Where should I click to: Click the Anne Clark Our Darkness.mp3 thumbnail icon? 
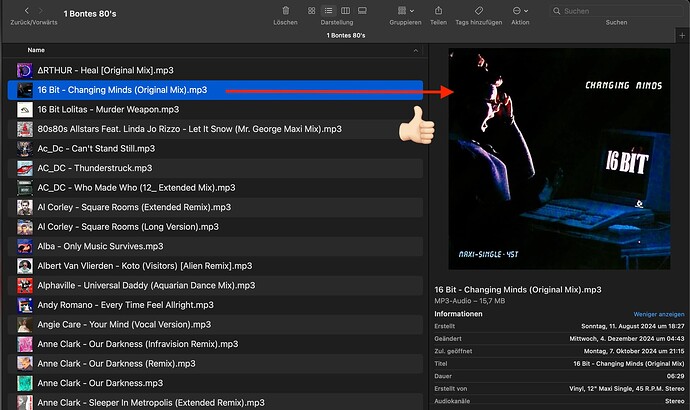point(25,384)
